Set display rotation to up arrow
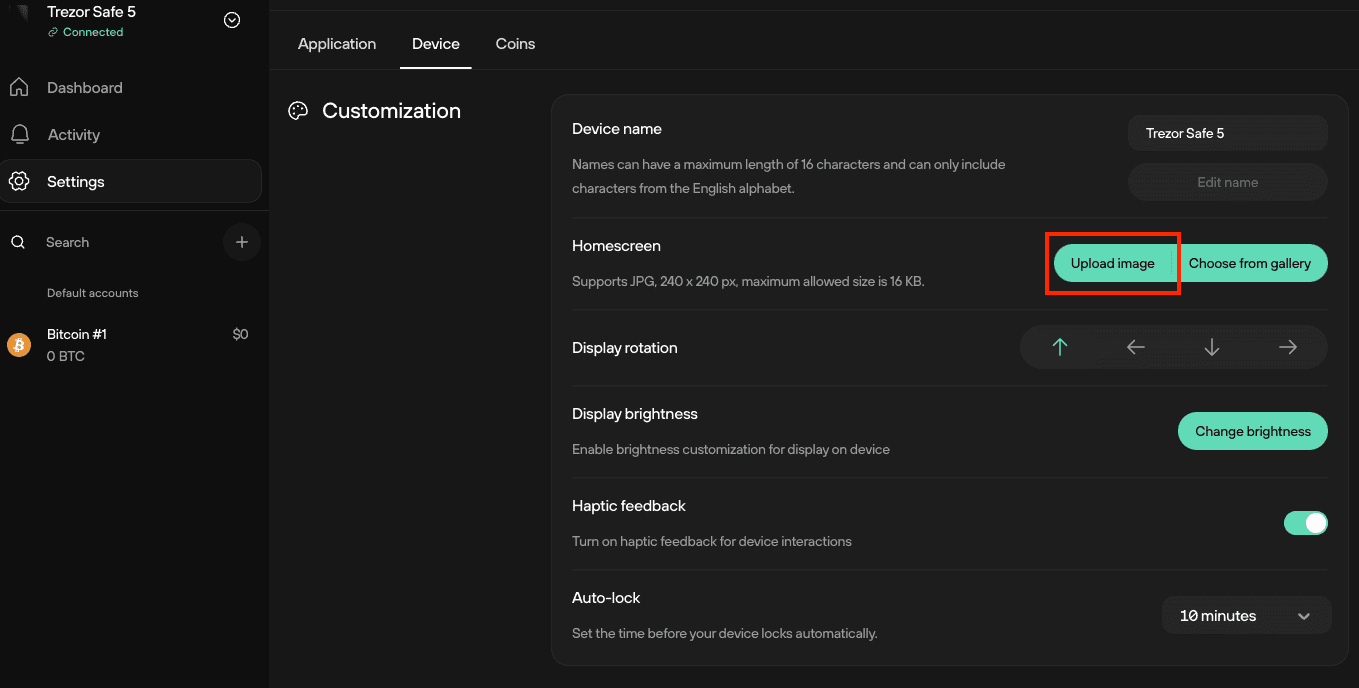 (1060, 348)
